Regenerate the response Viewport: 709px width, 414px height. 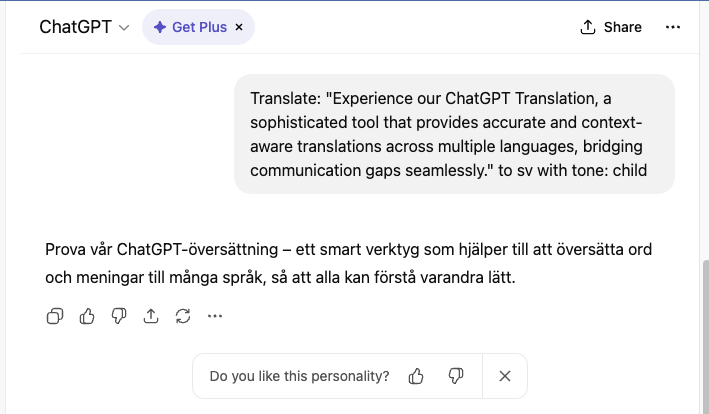pyautogui.click(x=182, y=316)
